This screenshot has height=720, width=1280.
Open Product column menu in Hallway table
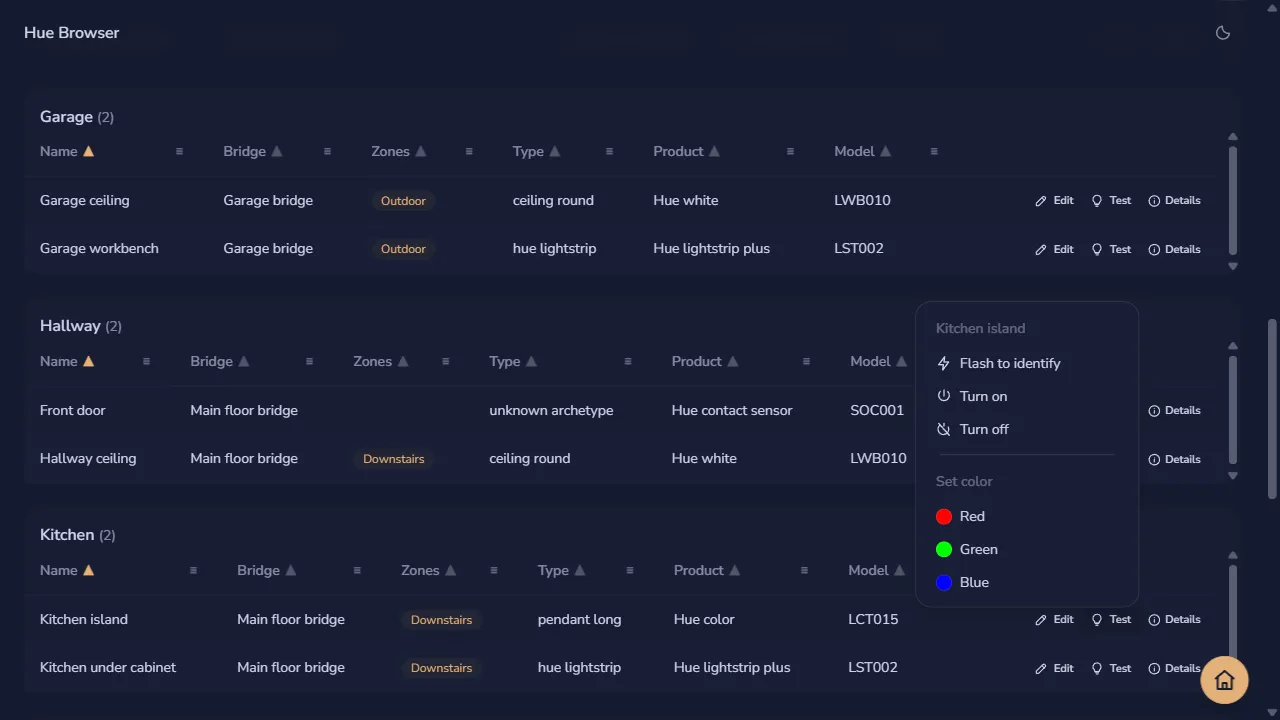tap(806, 362)
